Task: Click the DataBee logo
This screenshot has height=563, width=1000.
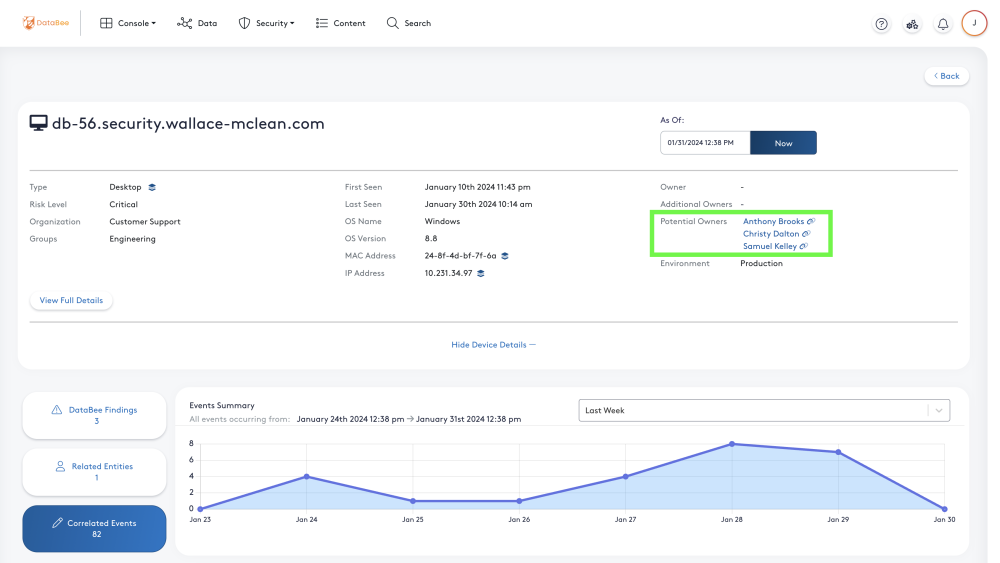Action: tap(46, 23)
